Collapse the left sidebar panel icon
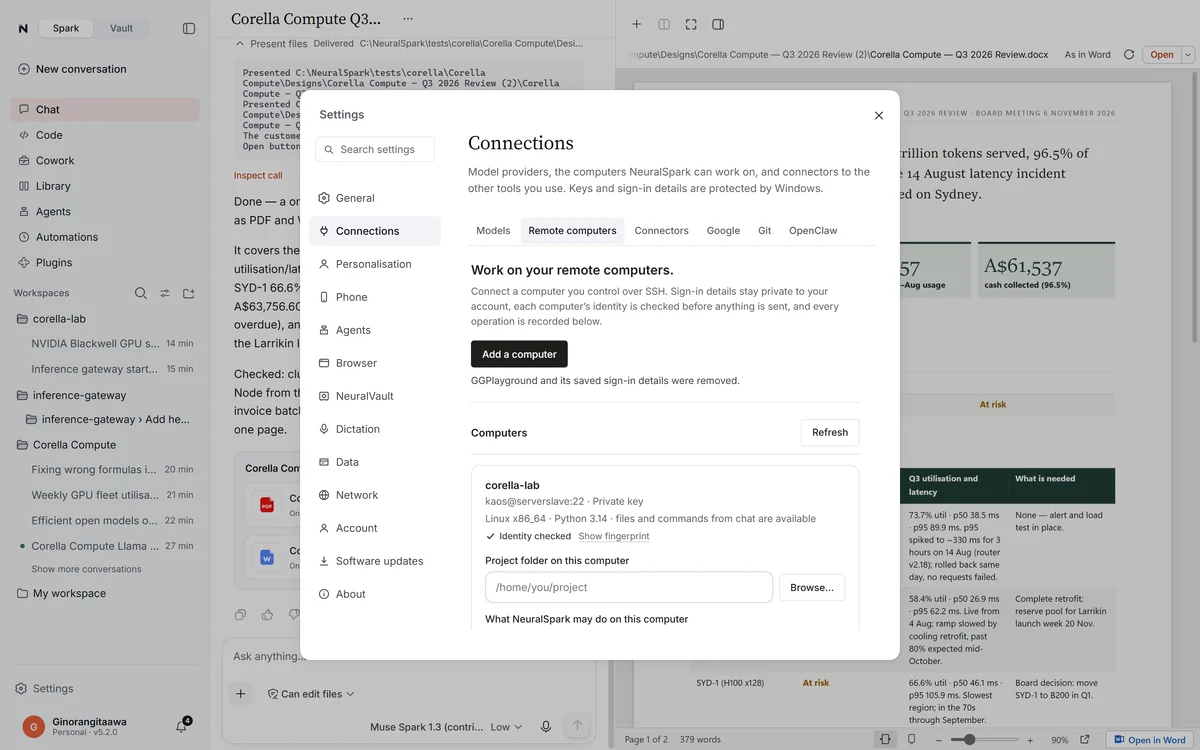Image resolution: width=1200 pixels, height=750 pixels. [189, 29]
